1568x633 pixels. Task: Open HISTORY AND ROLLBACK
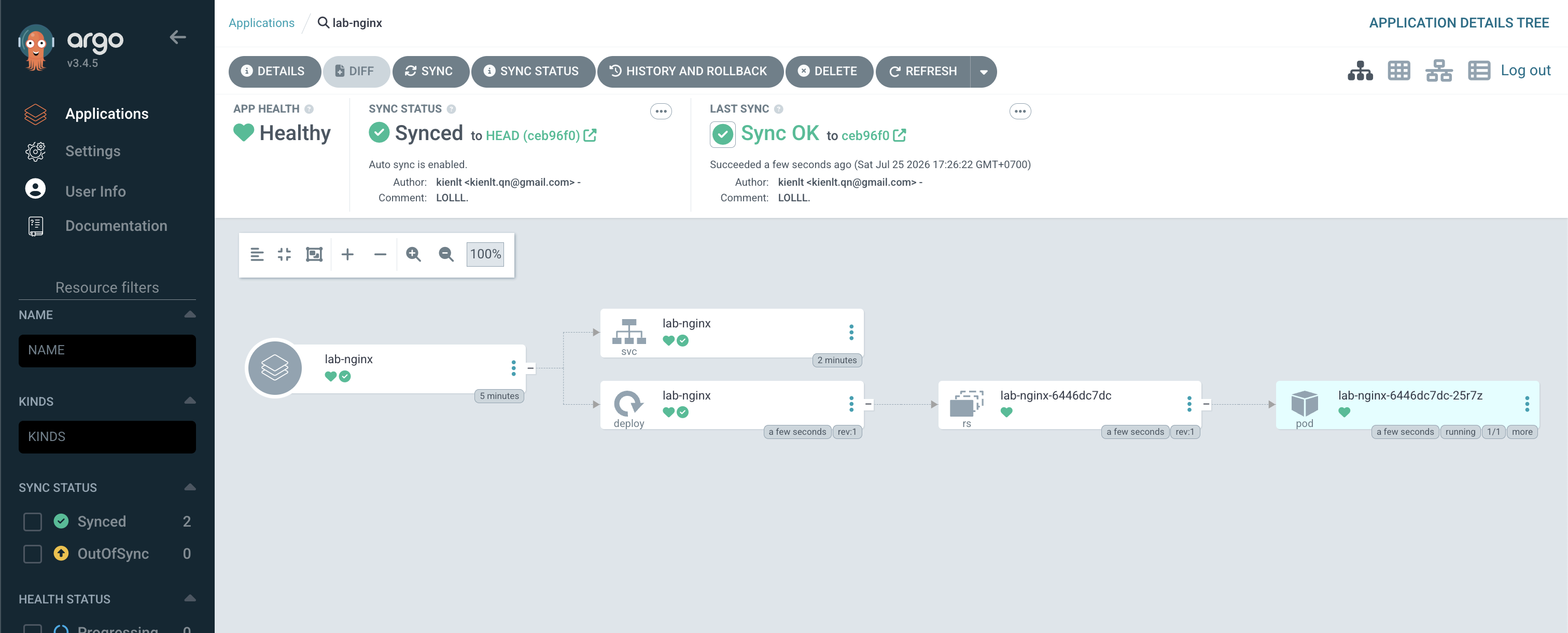690,71
